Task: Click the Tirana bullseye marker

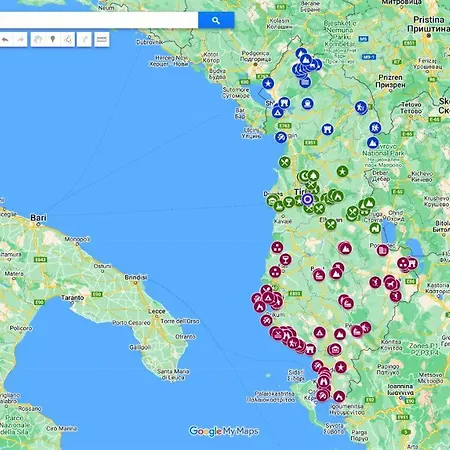Action: [308, 199]
